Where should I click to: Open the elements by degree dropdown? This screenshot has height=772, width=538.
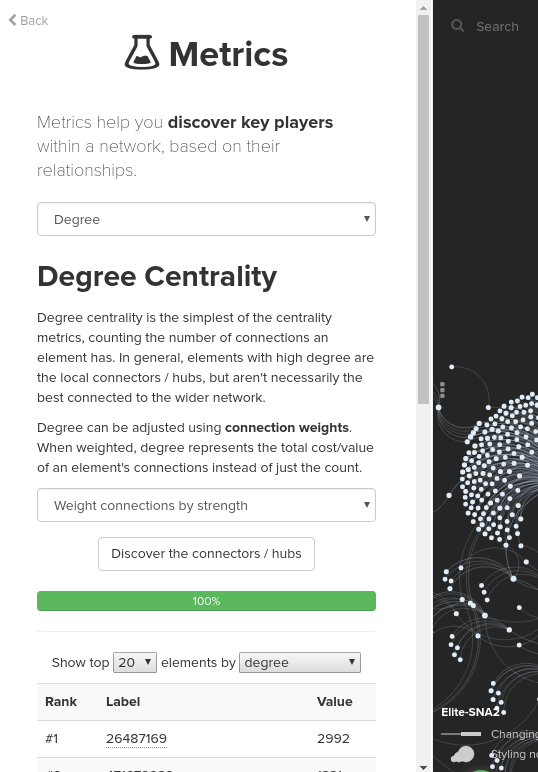300,662
